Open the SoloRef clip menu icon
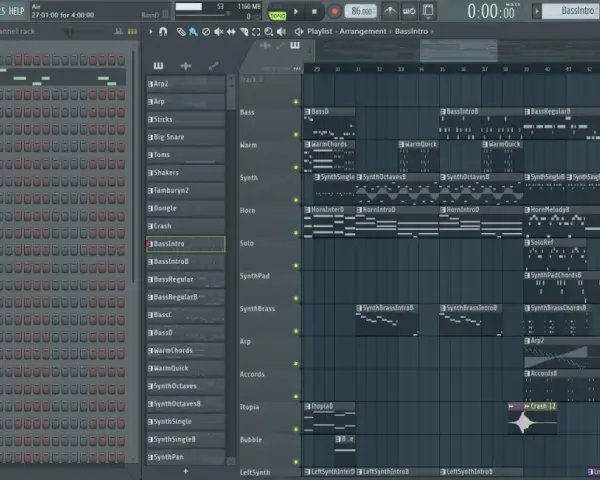Image resolution: width=600 pixels, height=480 pixels. [527, 243]
